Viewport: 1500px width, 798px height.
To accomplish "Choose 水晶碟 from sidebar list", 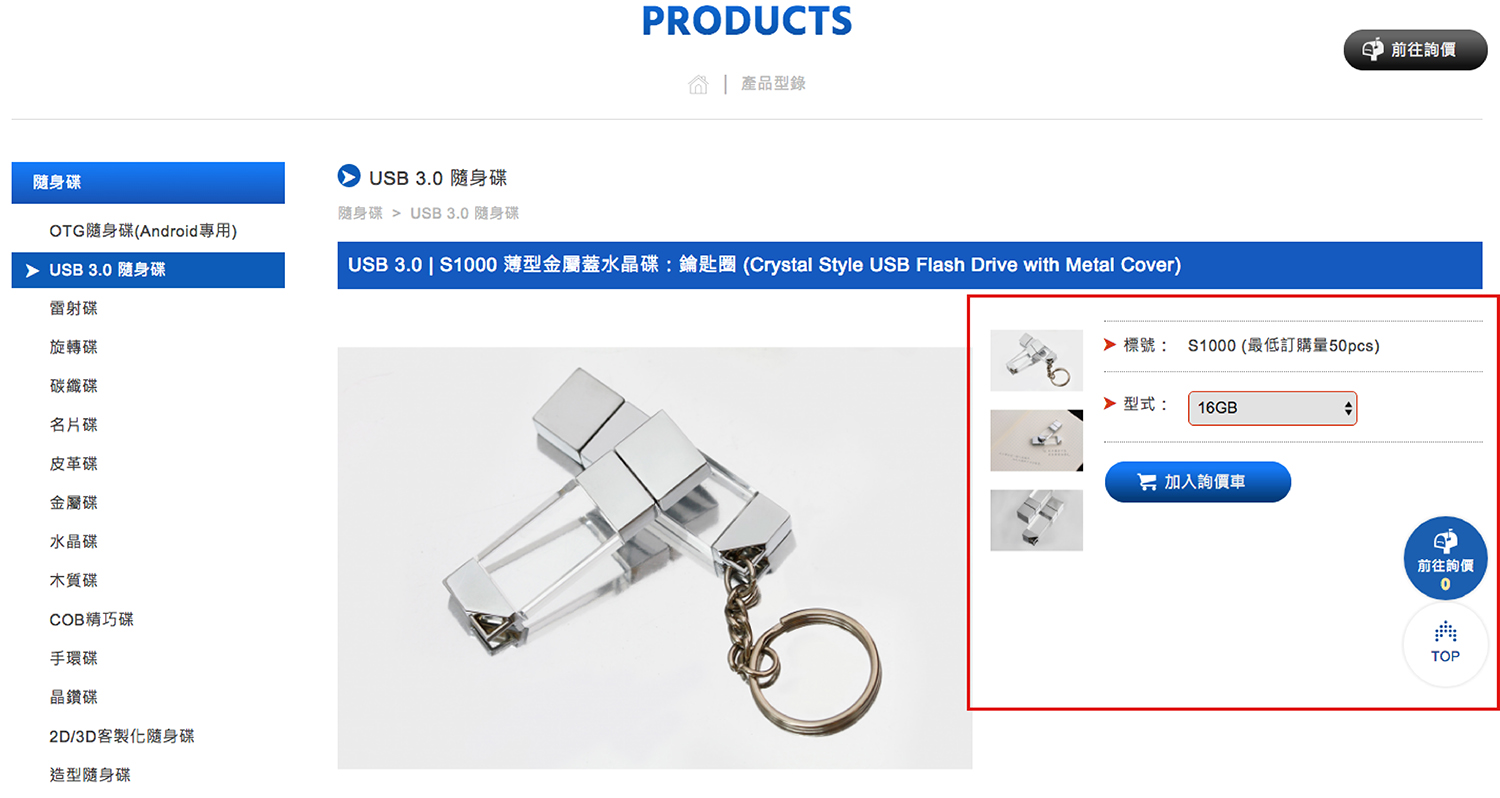I will tap(74, 542).
